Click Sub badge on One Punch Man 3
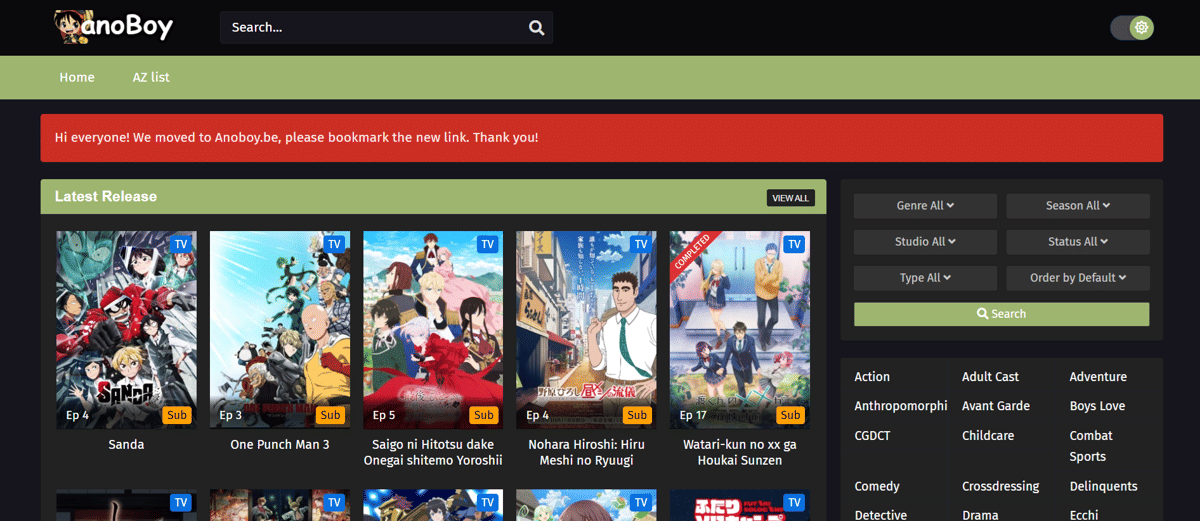1200x521 pixels. [x=331, y=415]
